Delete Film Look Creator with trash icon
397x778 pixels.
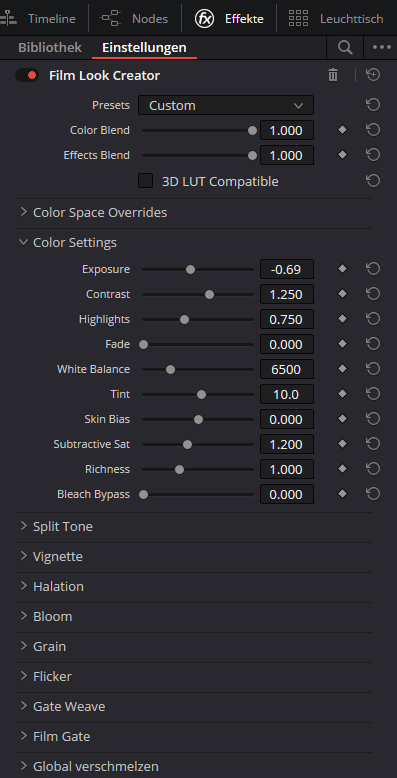[333, 75]
